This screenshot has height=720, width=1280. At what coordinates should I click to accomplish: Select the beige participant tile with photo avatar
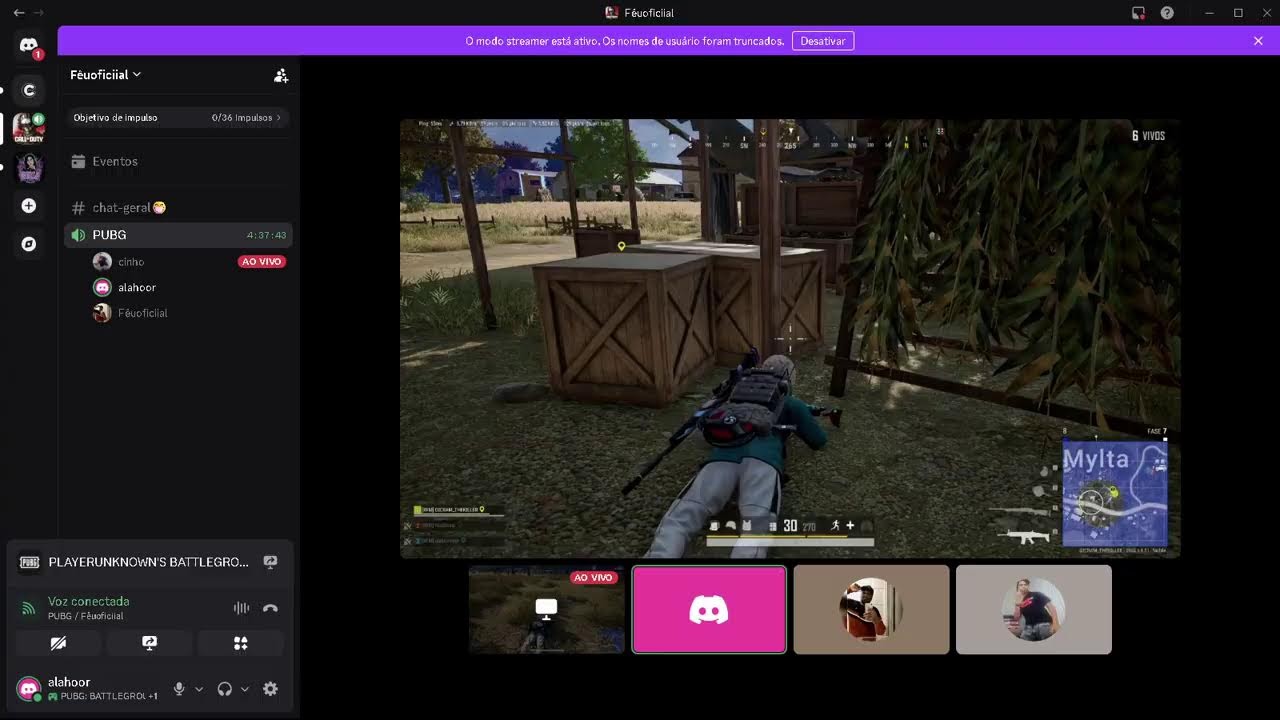pyautogui.click(x=871, y=610)
